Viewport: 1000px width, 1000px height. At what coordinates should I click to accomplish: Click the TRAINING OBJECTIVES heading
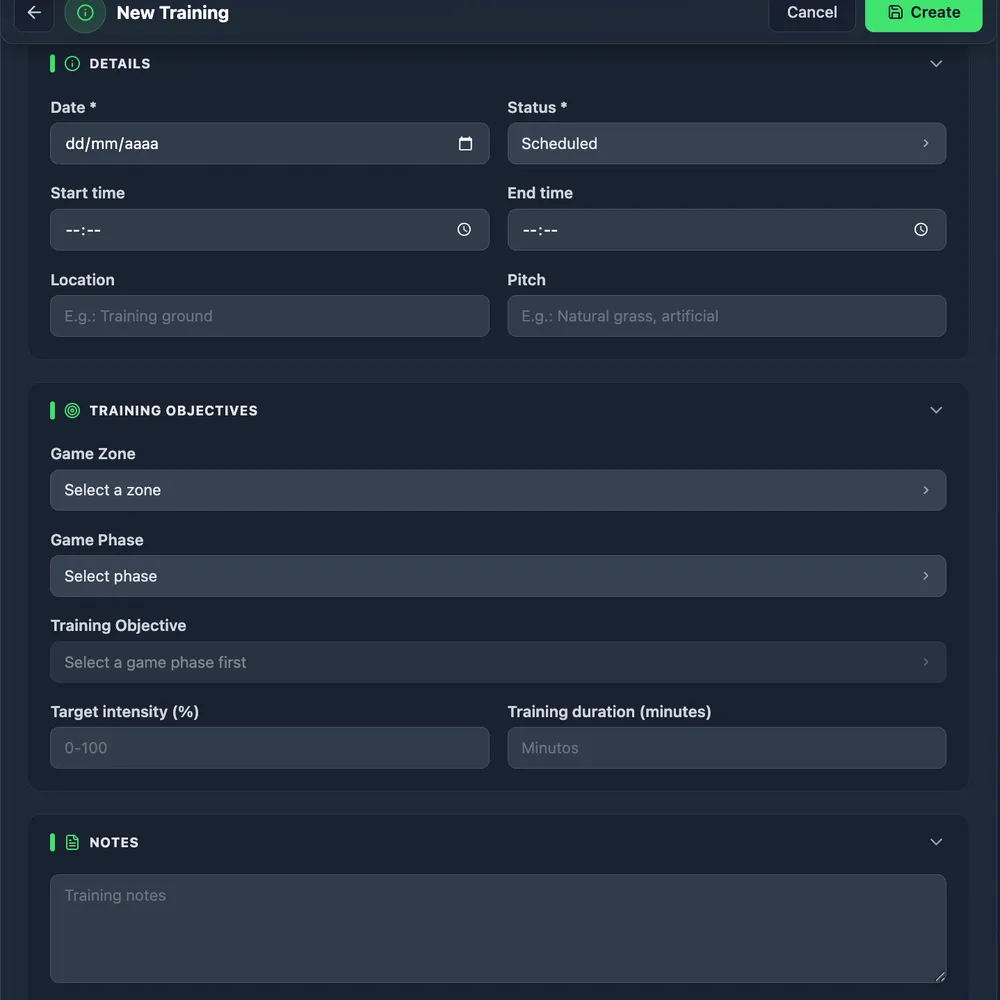[173, 411]
